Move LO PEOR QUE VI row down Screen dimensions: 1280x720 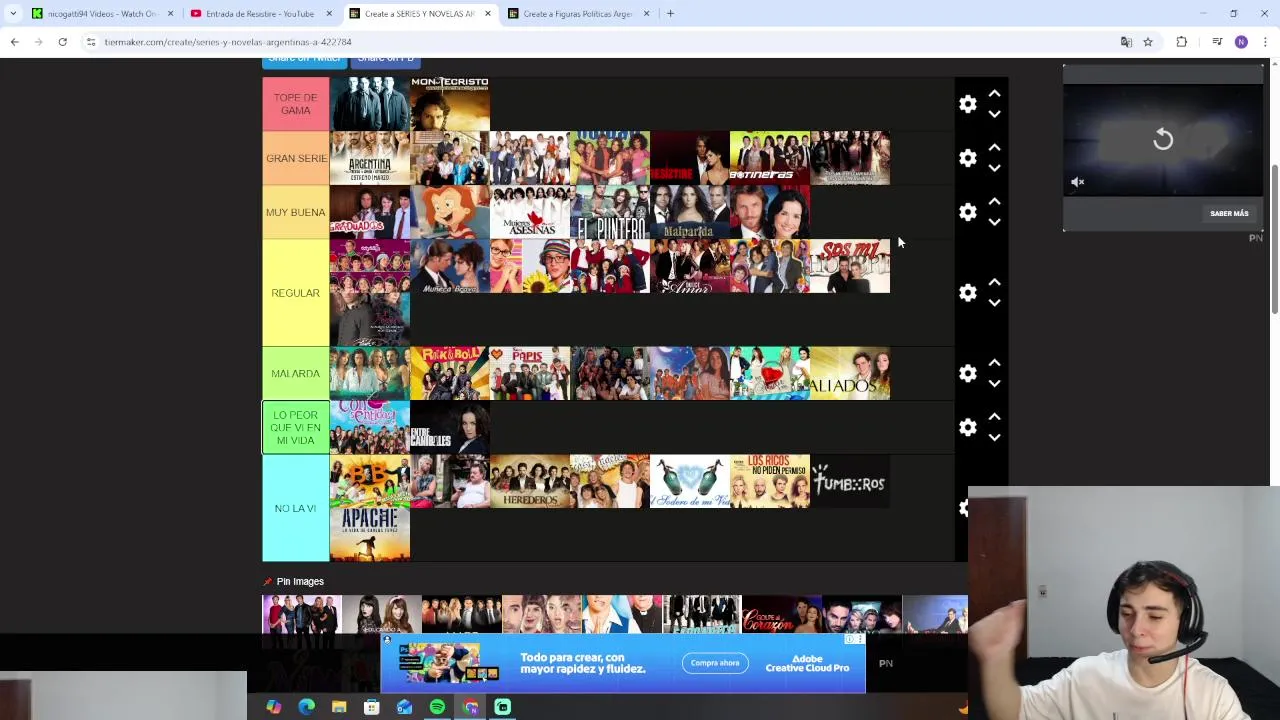pos(994,437)
